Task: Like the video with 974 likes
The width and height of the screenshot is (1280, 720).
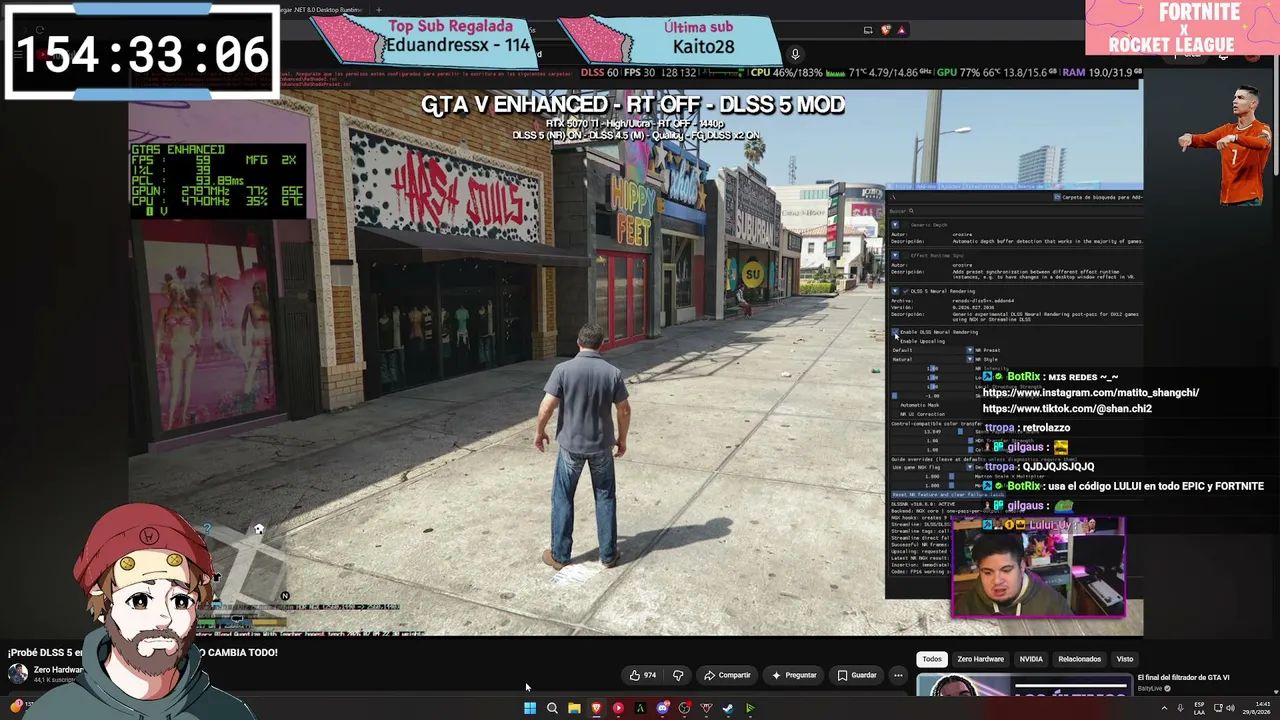Action: pyautogui.click(x=642, y=675)
